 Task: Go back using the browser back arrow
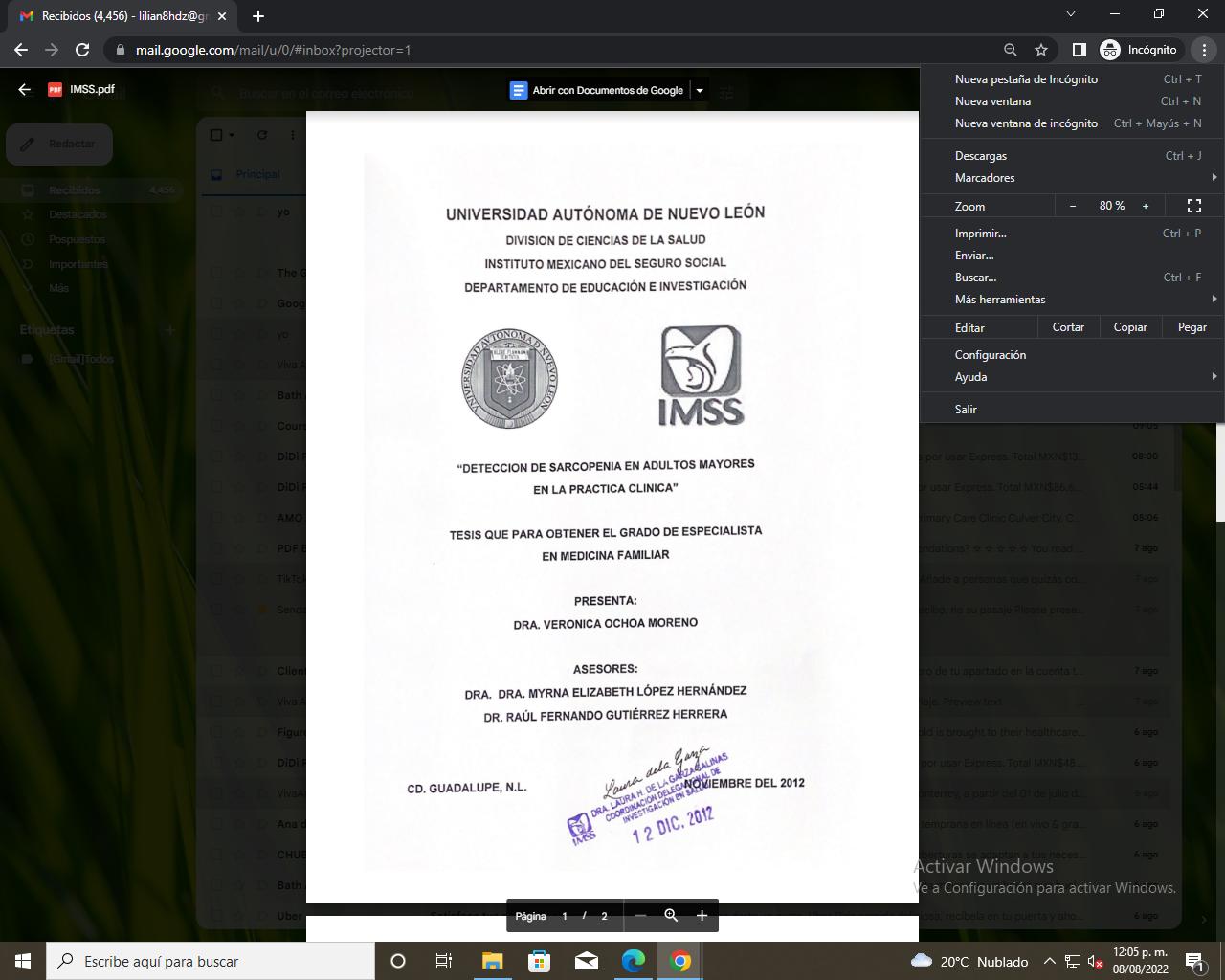coord(21,50)
